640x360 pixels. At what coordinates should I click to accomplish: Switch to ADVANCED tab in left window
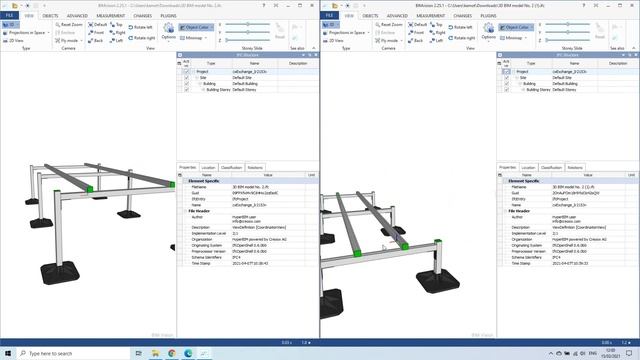77,16
